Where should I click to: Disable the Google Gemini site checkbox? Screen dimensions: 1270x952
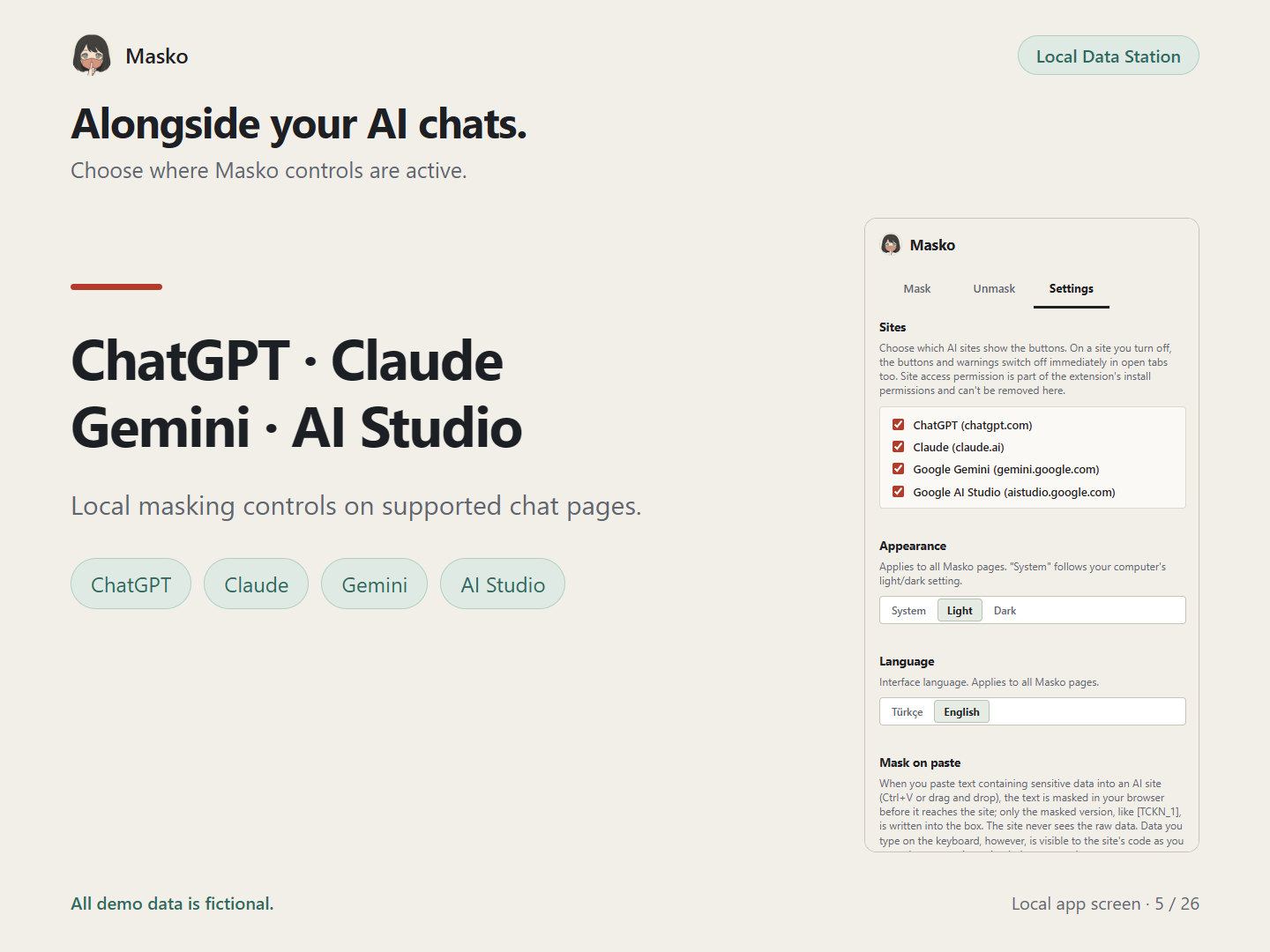(898, 469)
